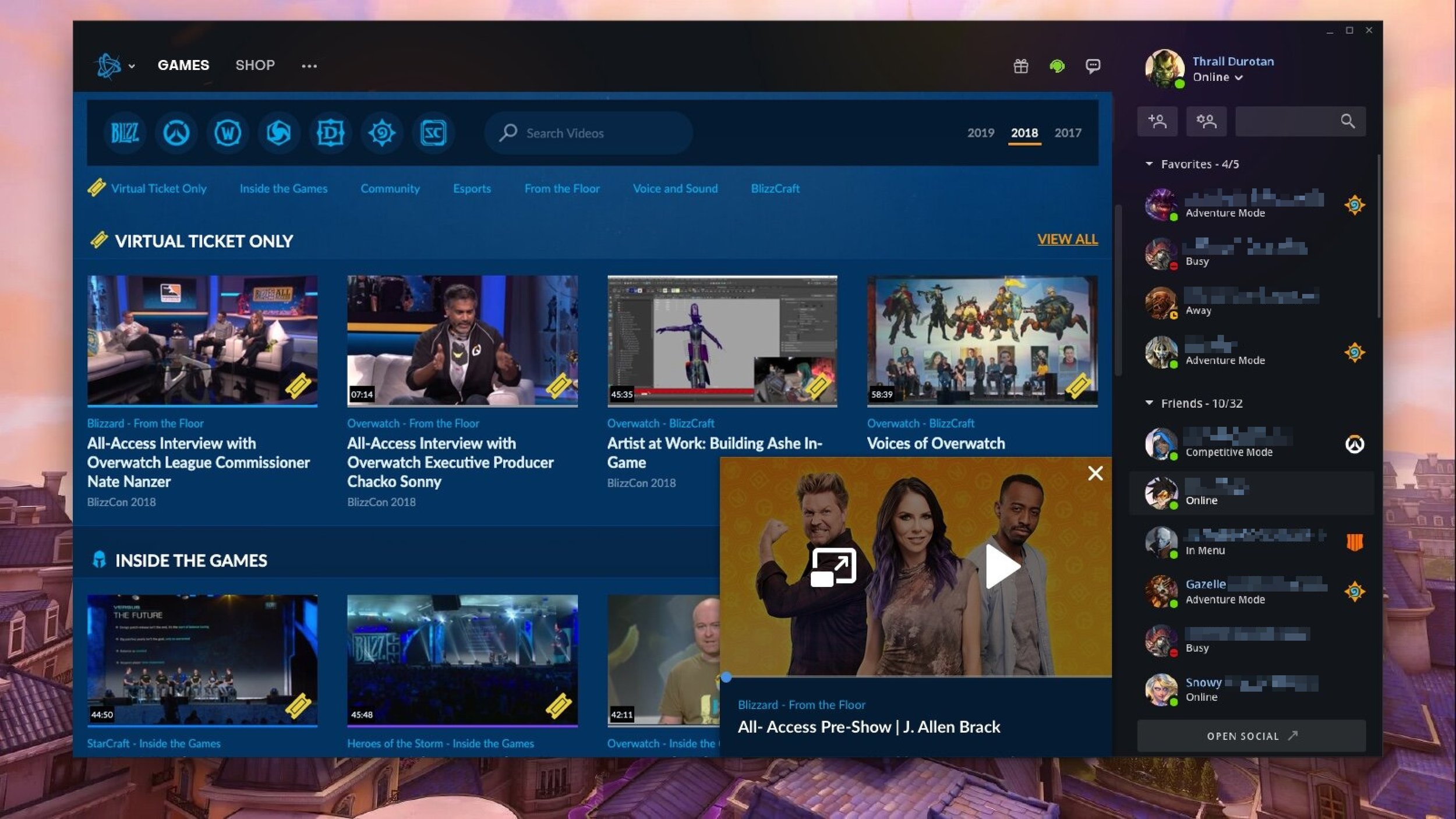The width and height of the screenshot is (1456, 819).
Task: Open Voices of Overwatch title
Action: 936,443
